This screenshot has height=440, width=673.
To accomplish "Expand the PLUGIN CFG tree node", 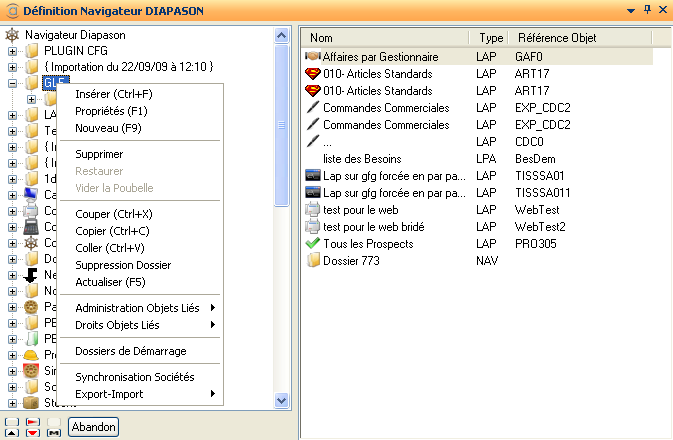I will [13, 51].
